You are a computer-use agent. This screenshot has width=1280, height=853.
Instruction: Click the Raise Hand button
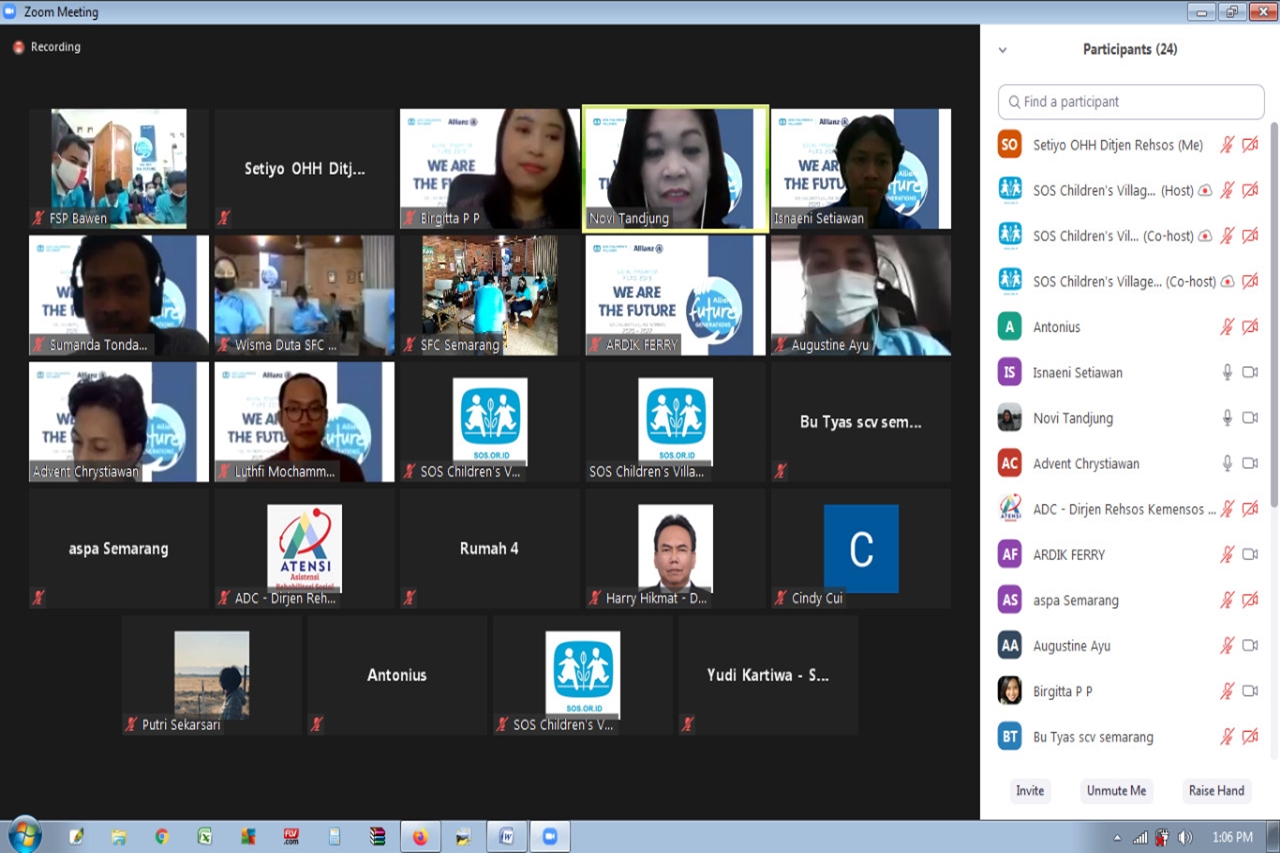coord(1216,790)
